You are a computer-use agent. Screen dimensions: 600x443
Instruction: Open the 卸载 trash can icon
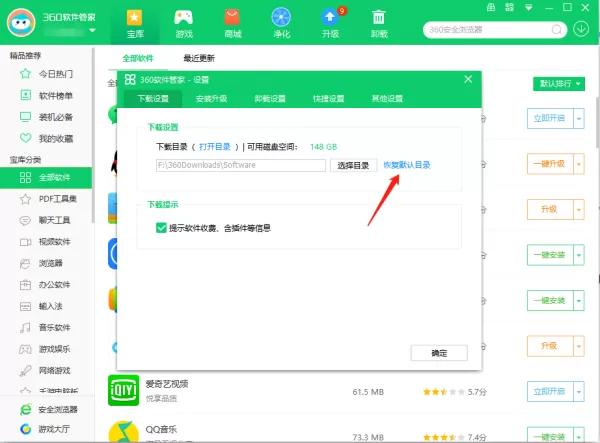379,24
